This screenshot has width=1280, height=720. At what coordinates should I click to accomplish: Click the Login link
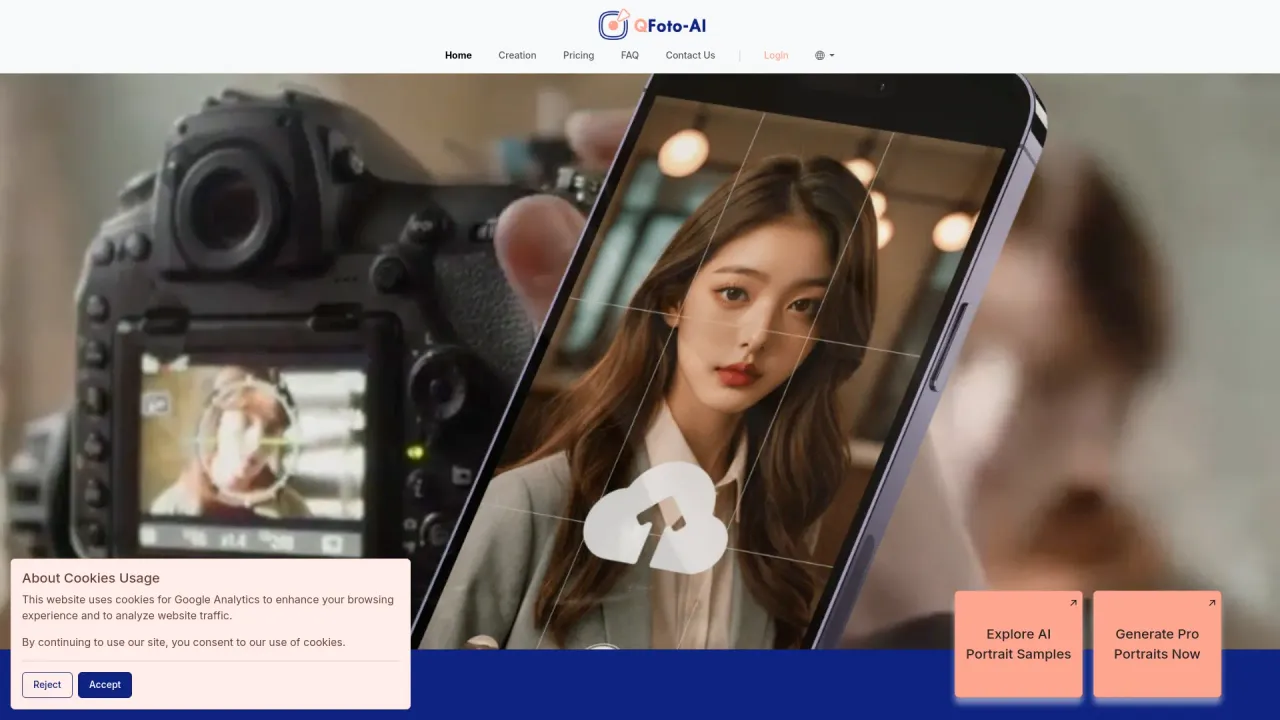[x=776, y=55]
